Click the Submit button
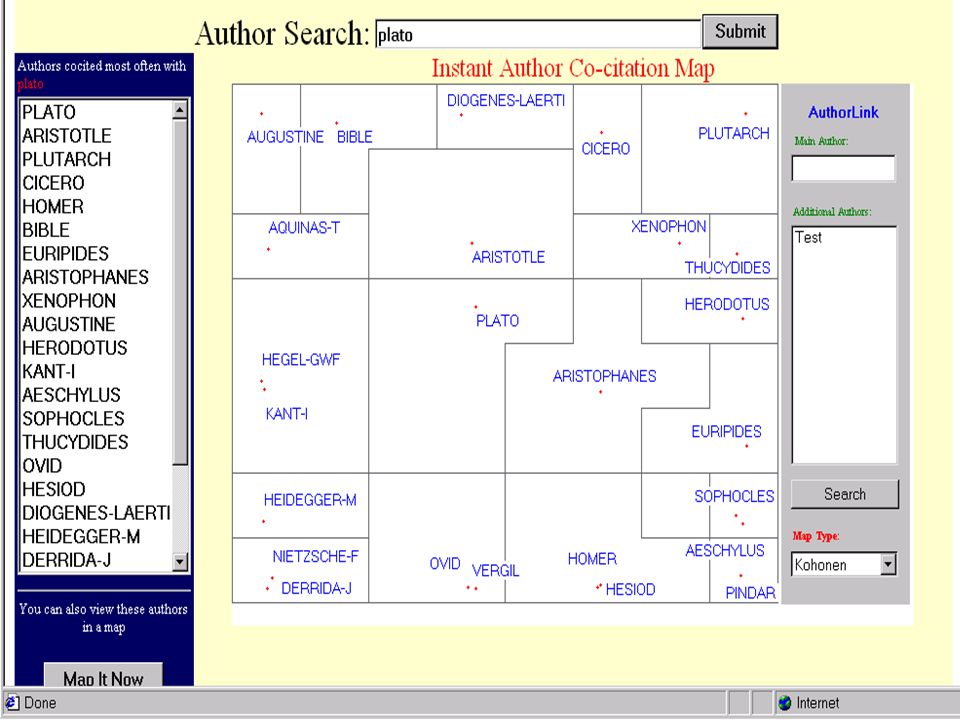Screen dimensions: 960x720 tap(740, 31)
